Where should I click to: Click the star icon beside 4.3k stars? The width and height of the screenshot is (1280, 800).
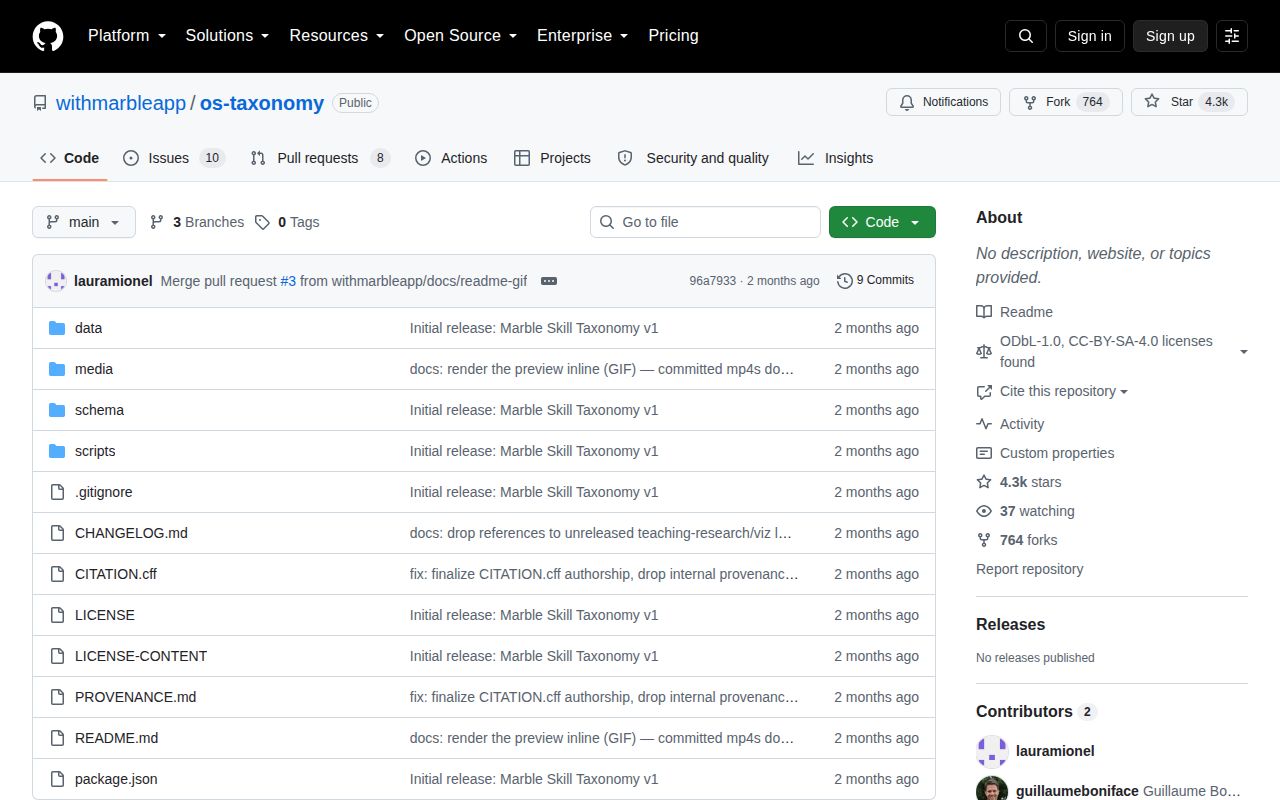point(984,482)
